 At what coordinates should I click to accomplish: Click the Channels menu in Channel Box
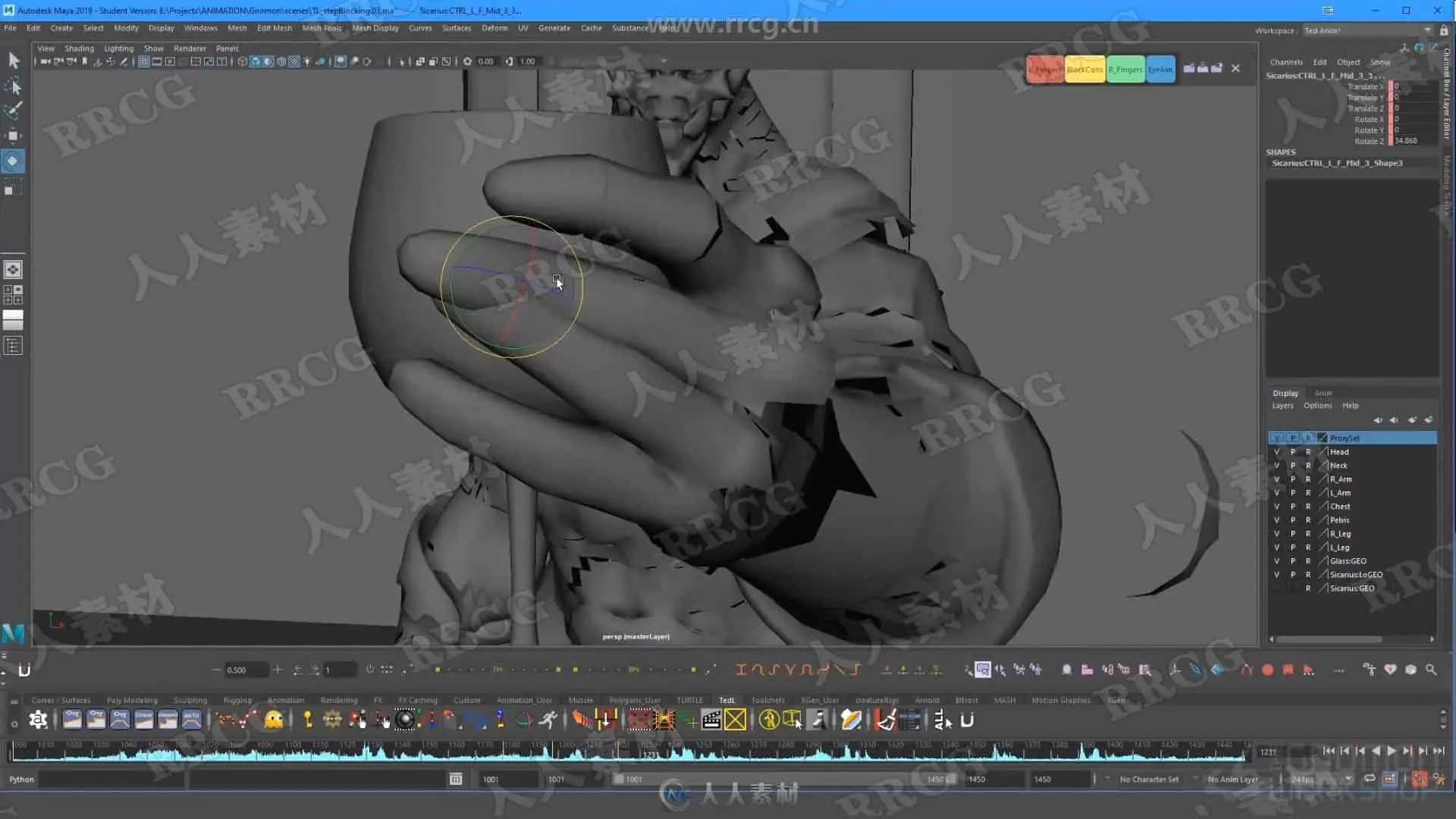(x=1286, y=62)
